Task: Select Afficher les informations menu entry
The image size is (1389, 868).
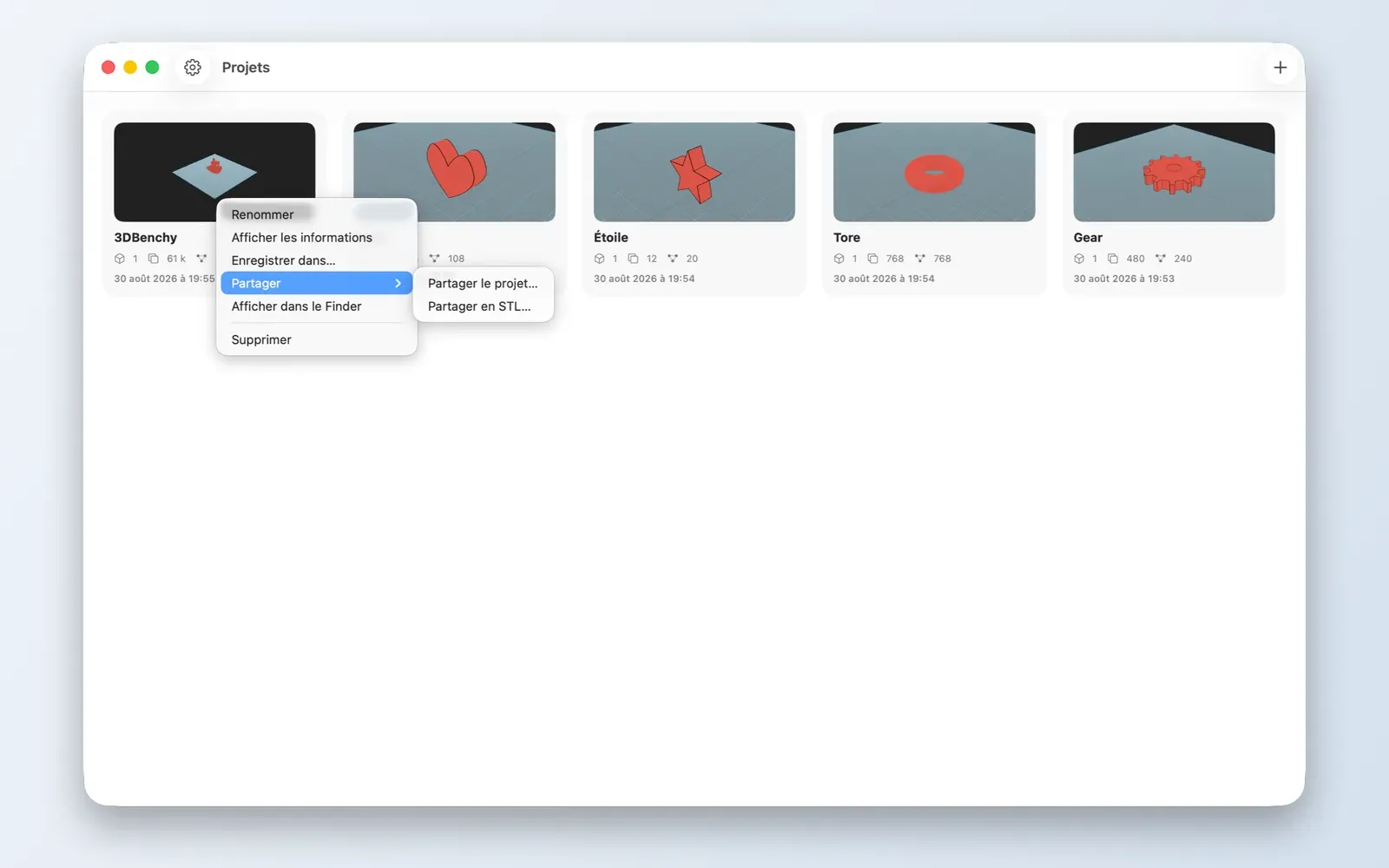Action: pos(316,238)
